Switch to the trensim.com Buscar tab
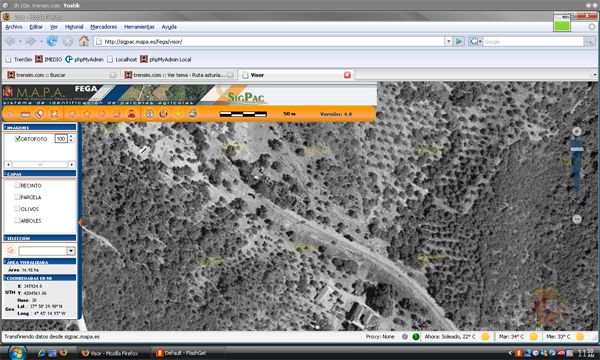Screen dimensions: 600x360 (x=62, y=75)
